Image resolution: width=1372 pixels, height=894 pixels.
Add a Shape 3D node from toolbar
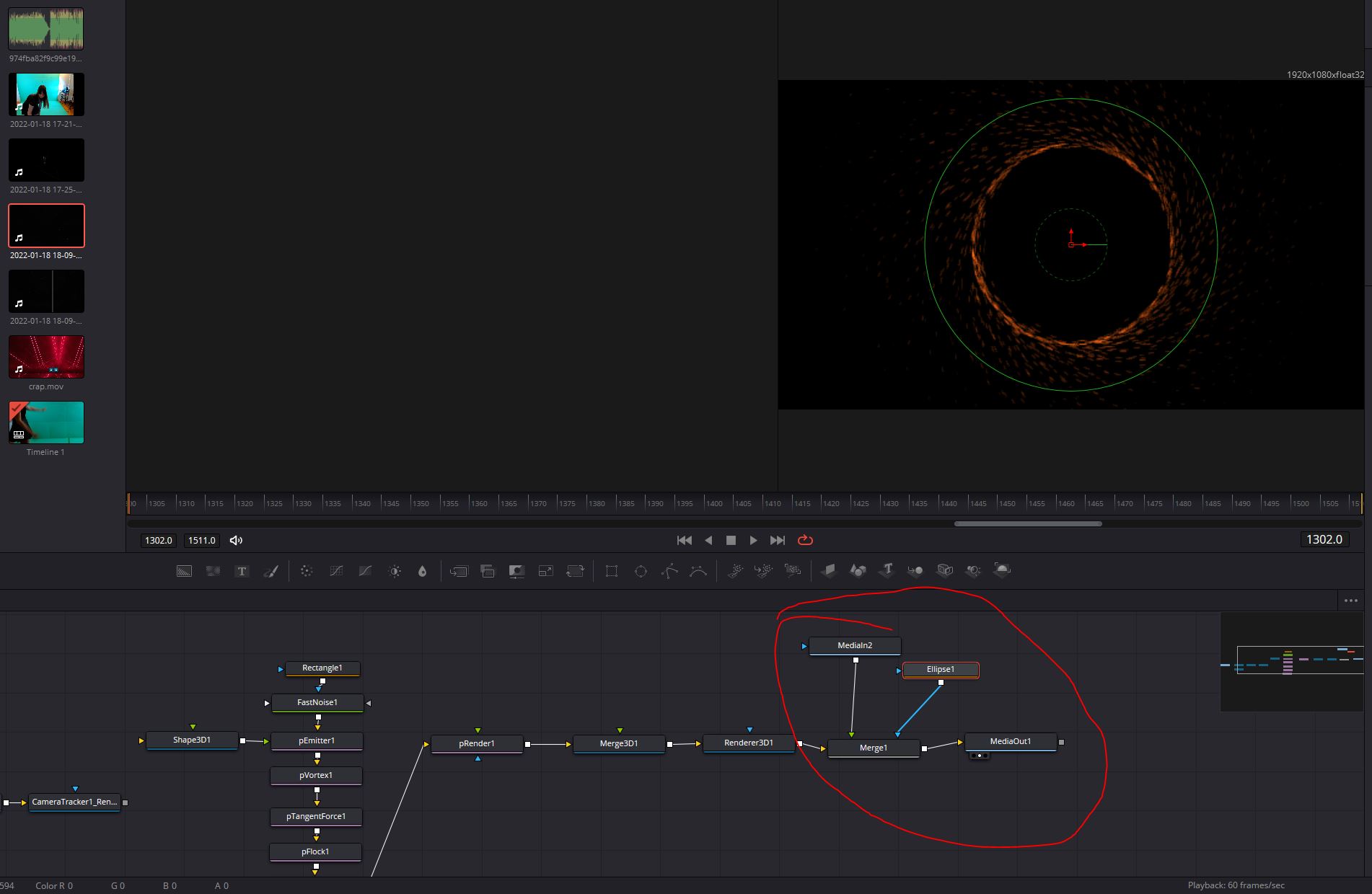coord(858,571)
